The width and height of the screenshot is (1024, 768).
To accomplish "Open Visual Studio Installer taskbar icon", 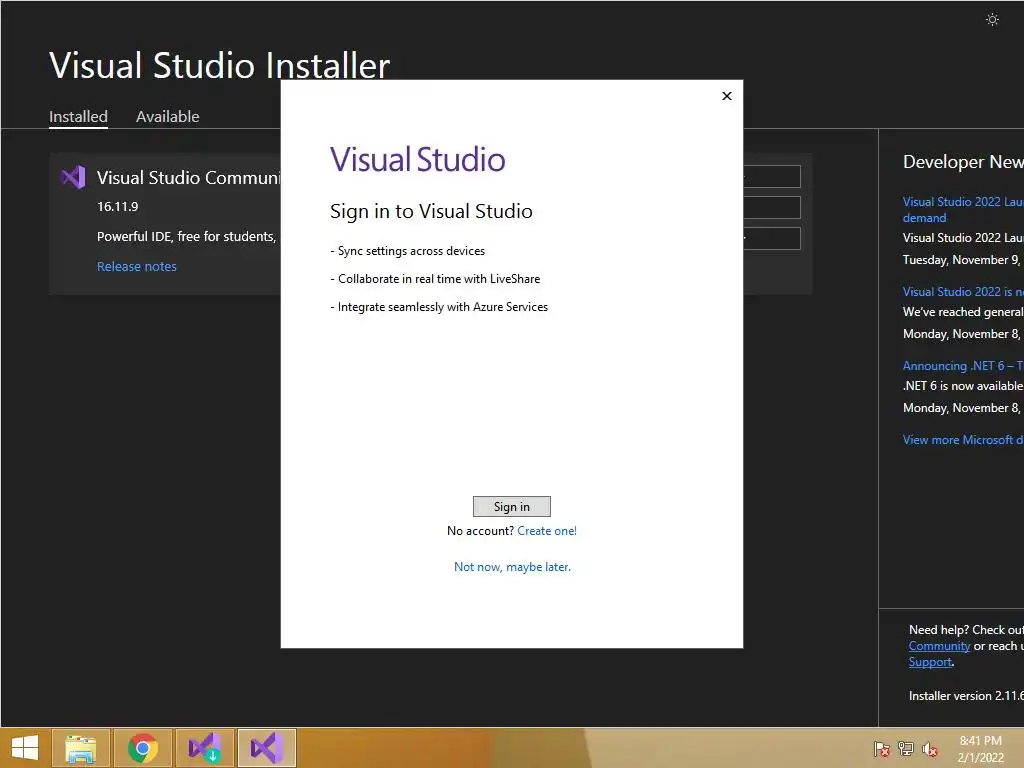I will click(x=204, y=748).
